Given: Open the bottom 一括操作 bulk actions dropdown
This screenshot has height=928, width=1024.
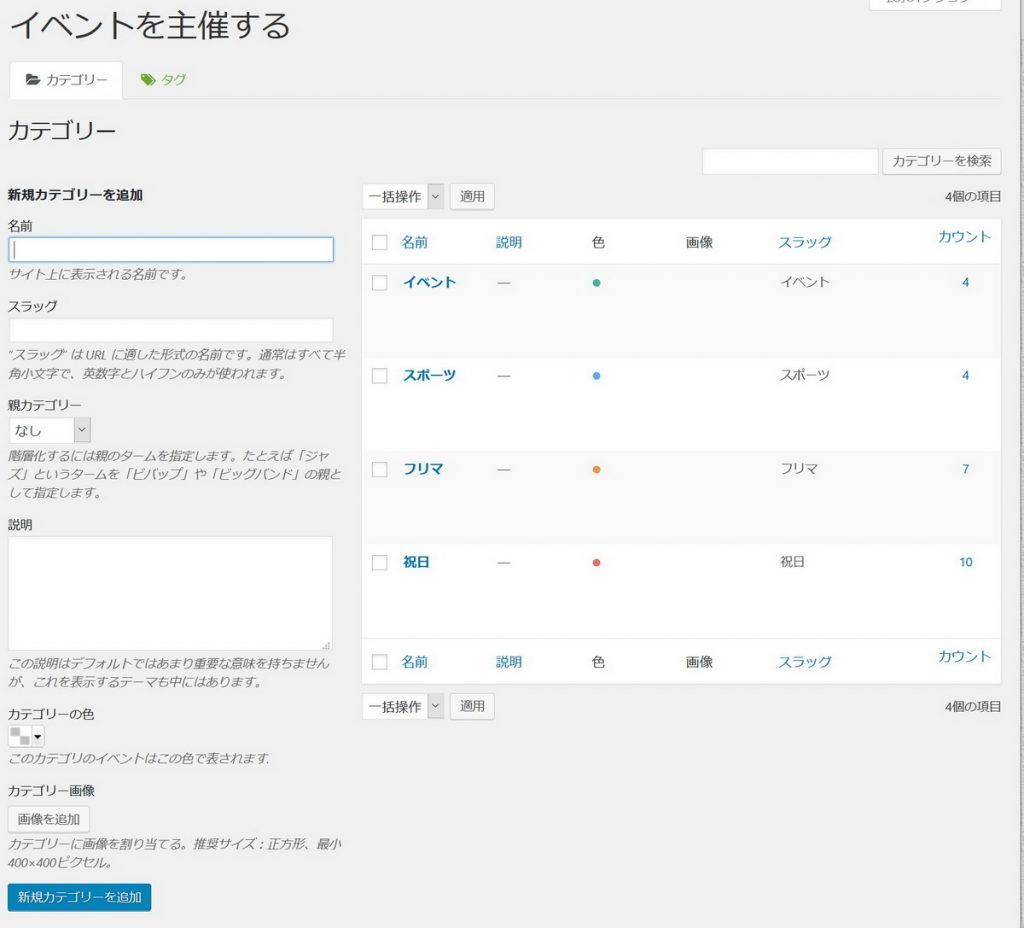Looking at the screenshot, I should tap(402, 706).
